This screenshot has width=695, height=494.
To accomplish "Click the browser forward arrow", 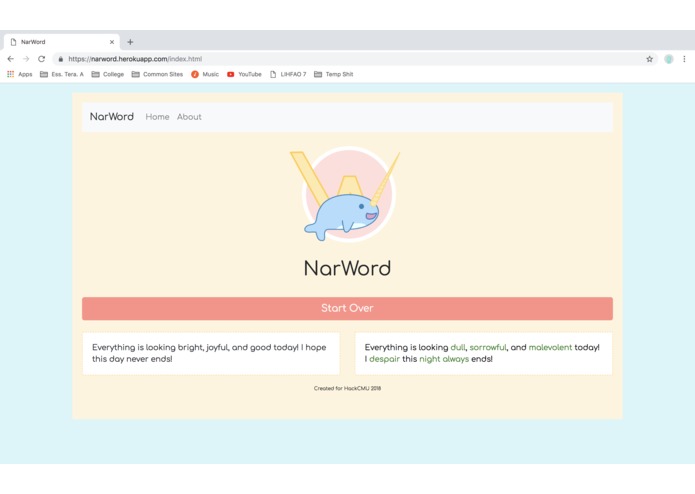I will coord(26,59).
